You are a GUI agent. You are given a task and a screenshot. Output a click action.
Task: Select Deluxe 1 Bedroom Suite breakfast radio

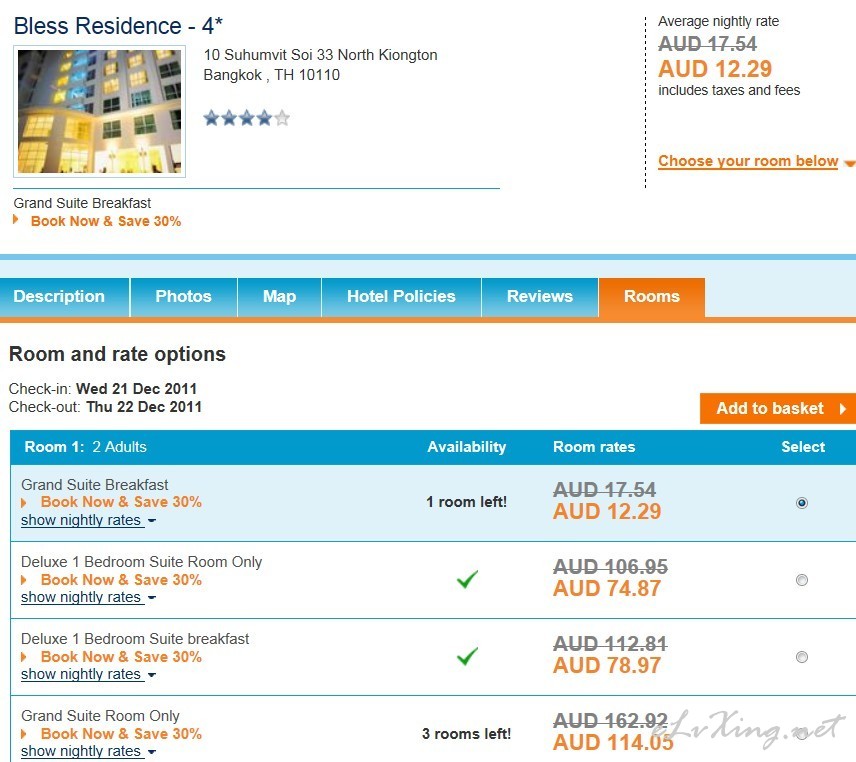point(802,657)
